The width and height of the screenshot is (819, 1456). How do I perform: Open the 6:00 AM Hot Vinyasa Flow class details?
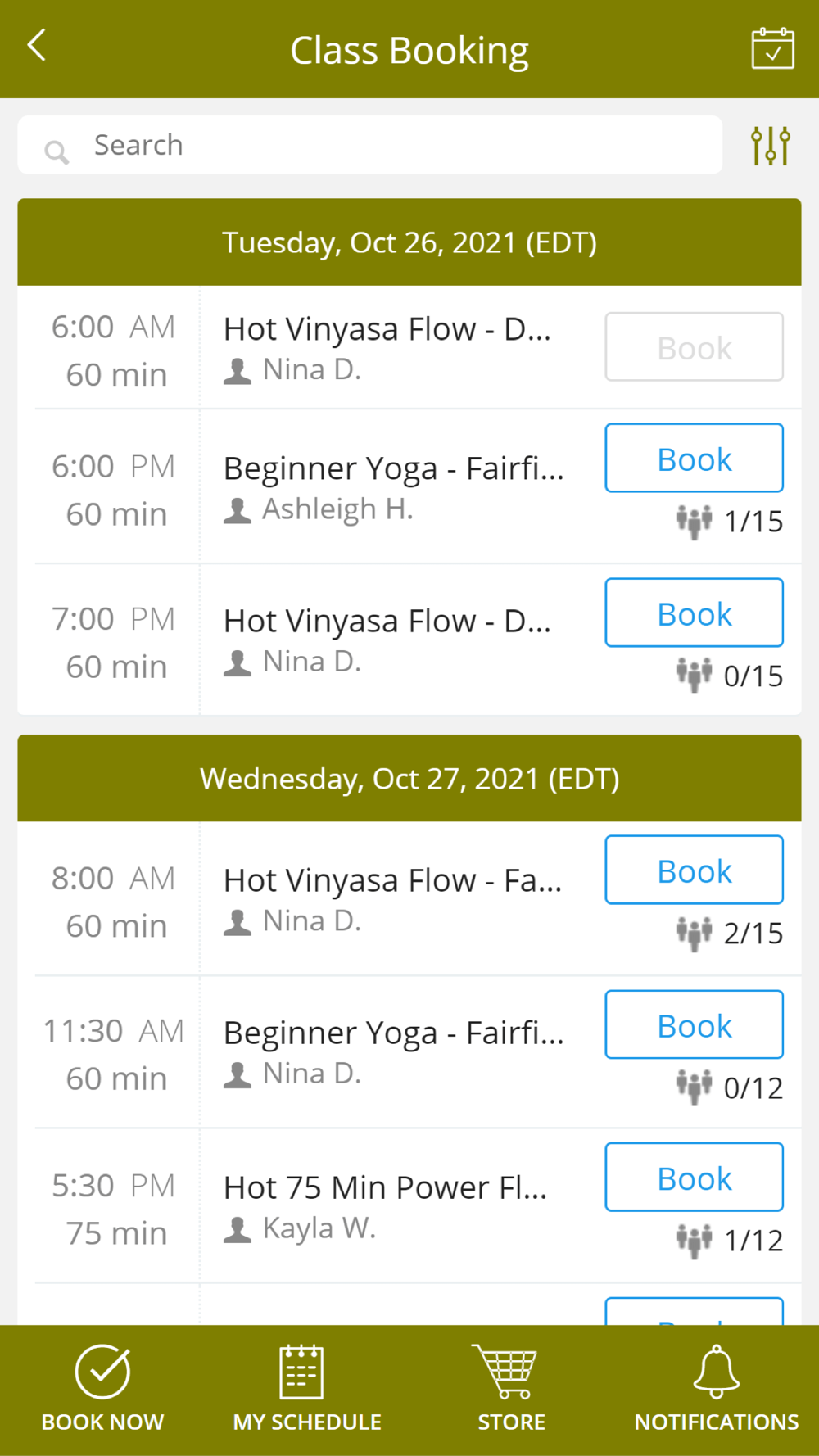pos(387,329)
